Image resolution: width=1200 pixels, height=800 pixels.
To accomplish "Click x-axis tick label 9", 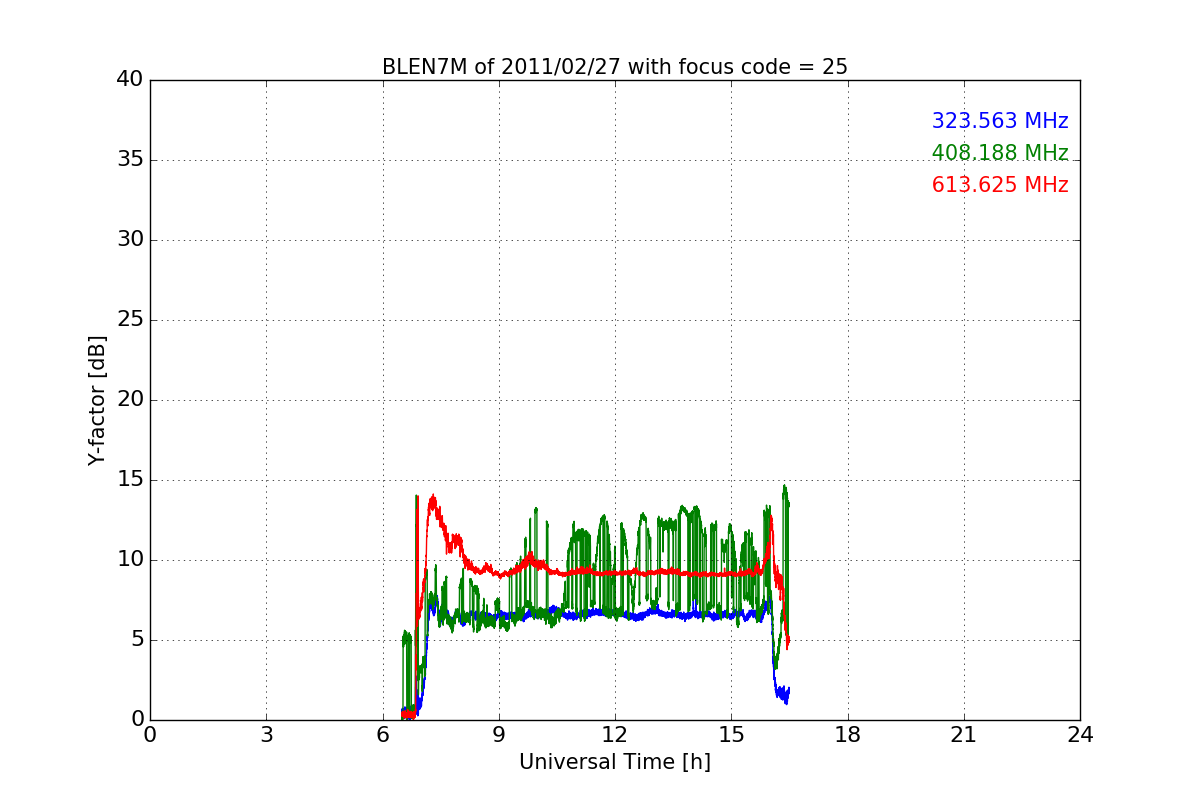I will click(499, 735).
